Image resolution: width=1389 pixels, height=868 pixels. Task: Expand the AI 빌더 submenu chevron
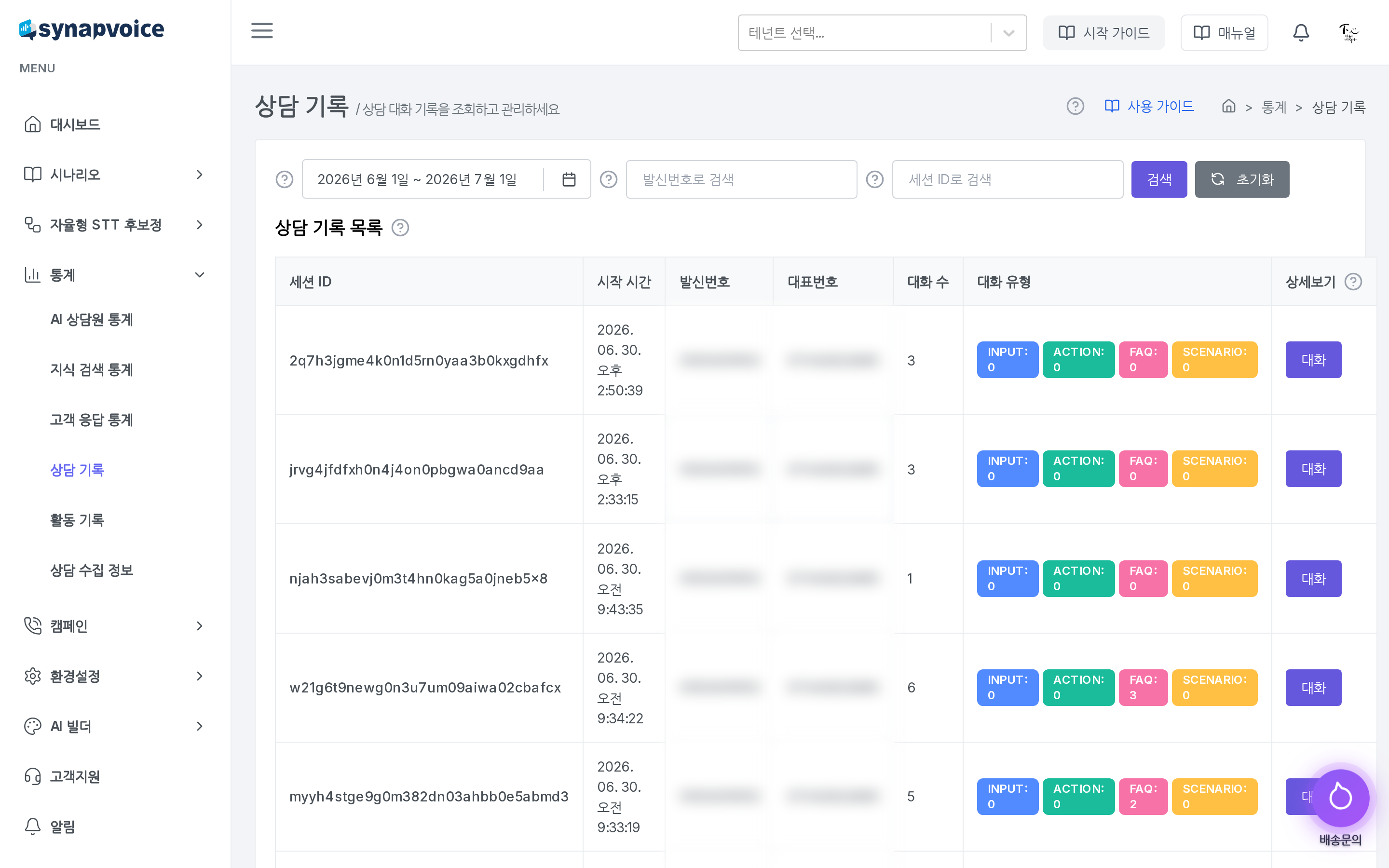click(x=199, y=726)
